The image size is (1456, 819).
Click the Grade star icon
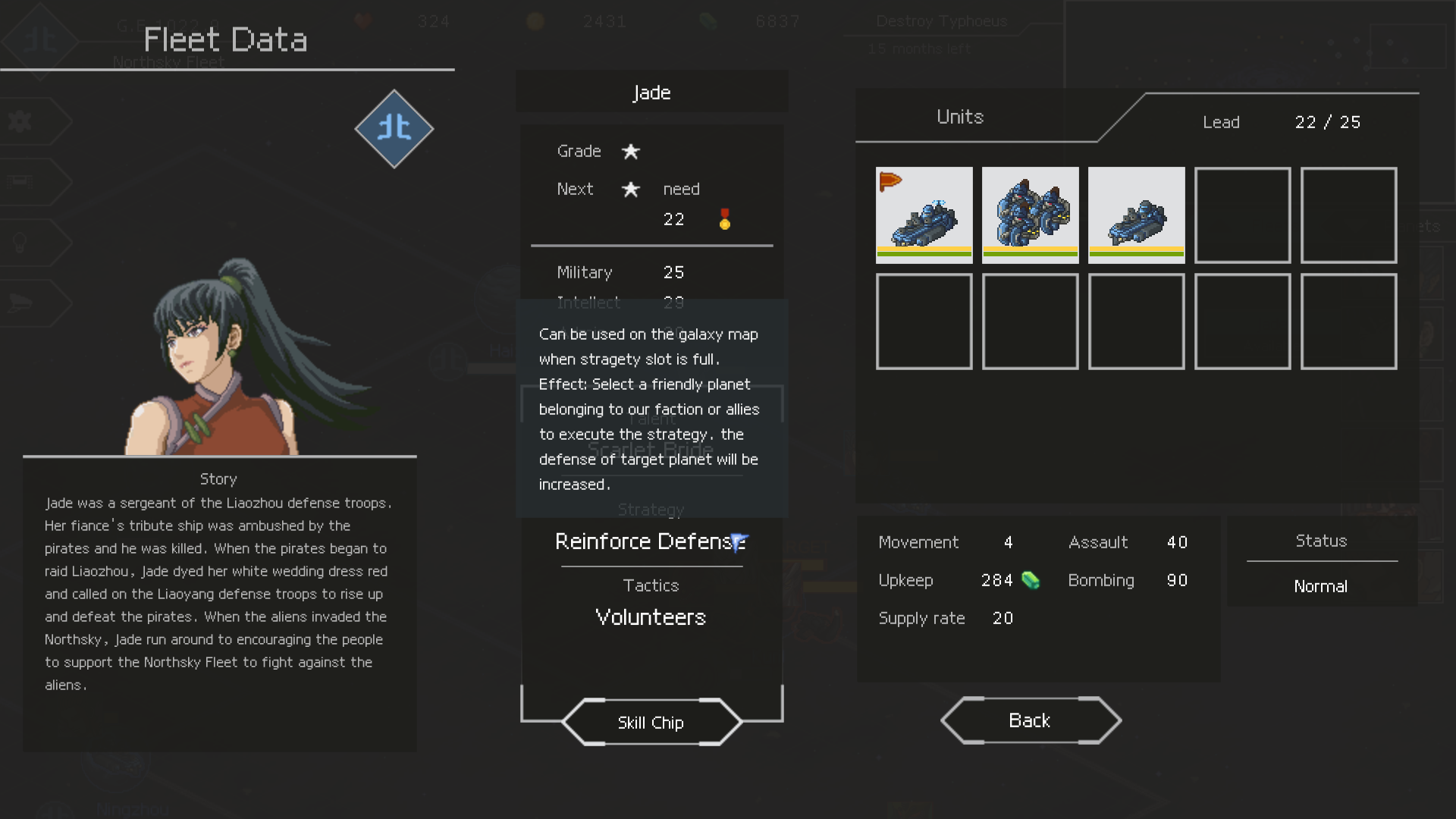pos(630,152)
